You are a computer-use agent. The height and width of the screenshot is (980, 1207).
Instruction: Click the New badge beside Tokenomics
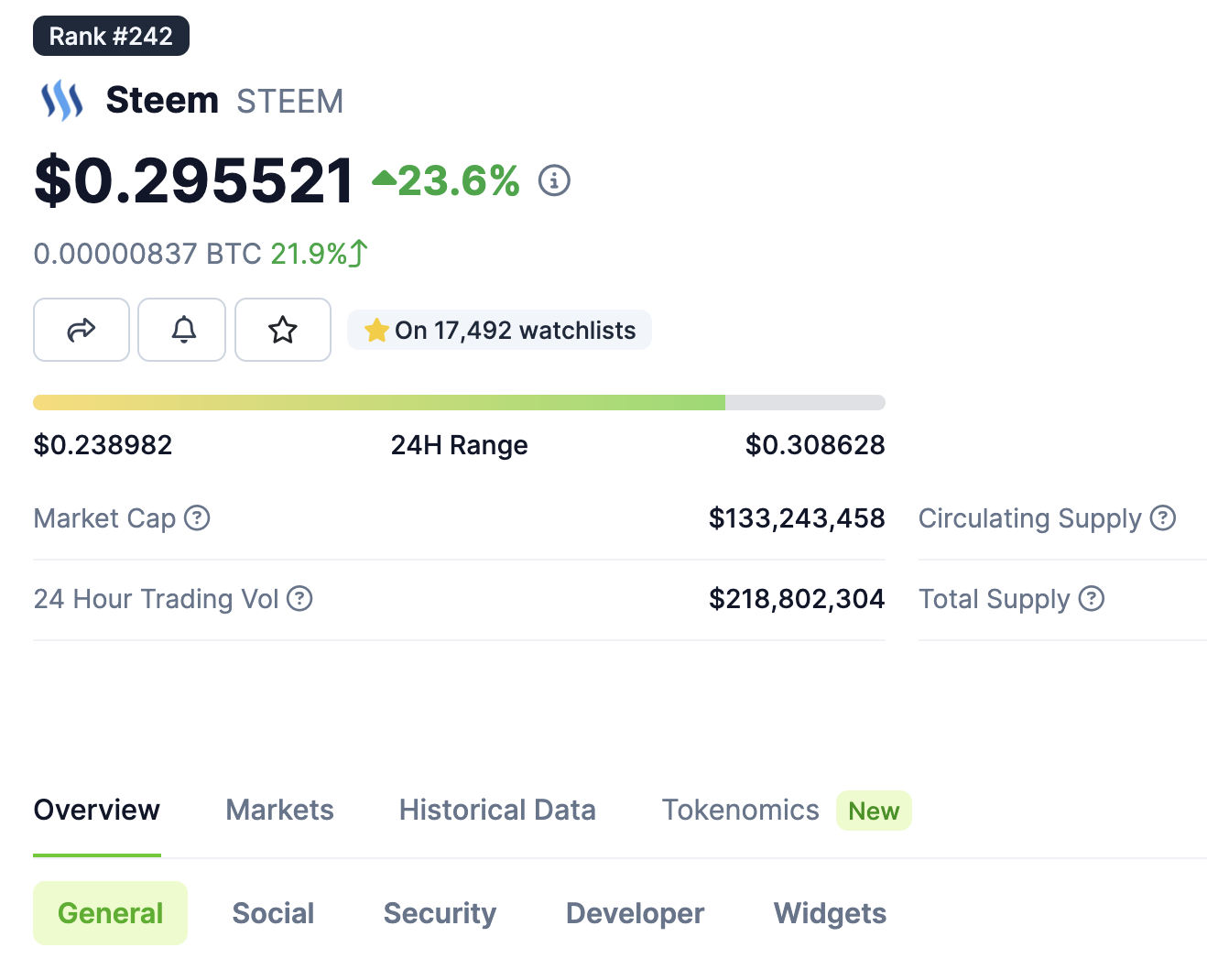click(874, 811)
